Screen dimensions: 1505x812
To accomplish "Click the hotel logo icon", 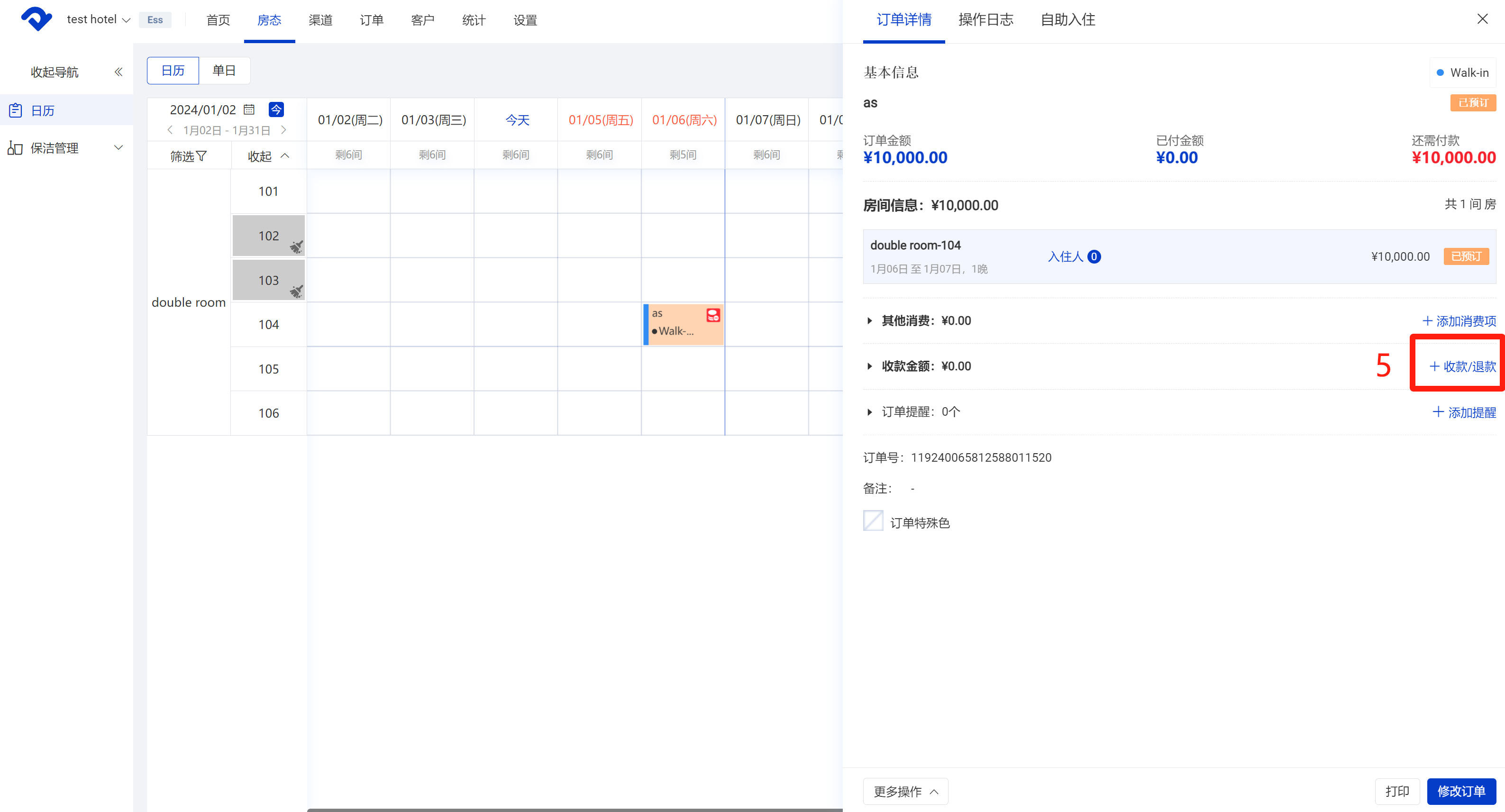I will click(x=36, y=19).
